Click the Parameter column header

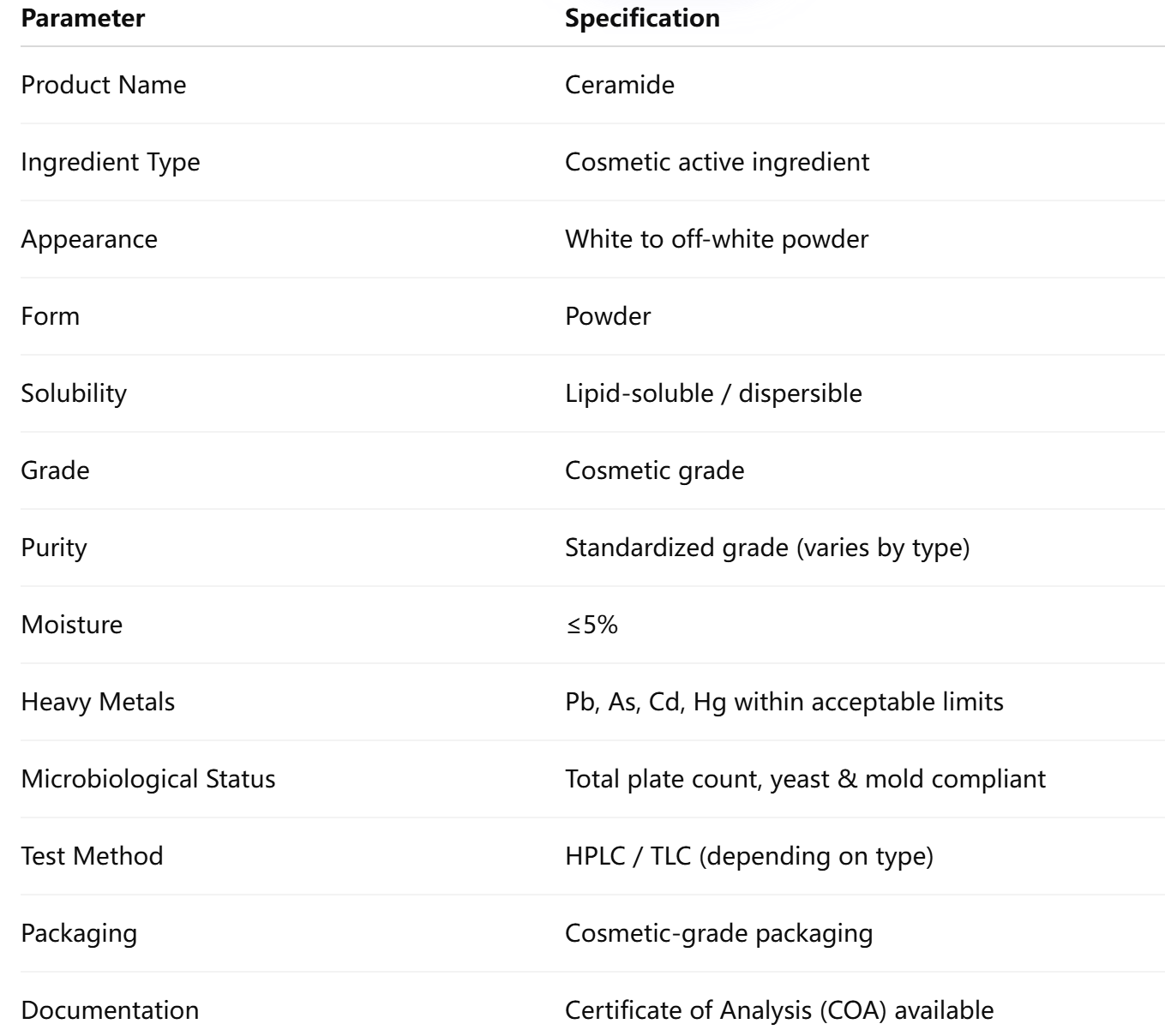83,18
